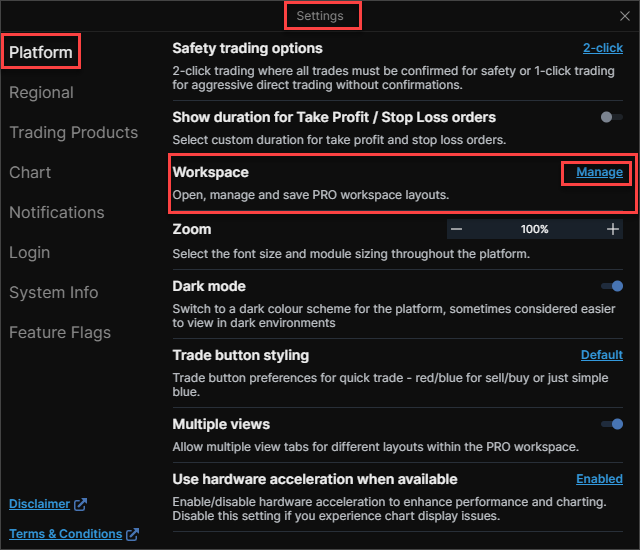Change Trade button styling Default option
This screenshot has height=550, width=640.
601,355
